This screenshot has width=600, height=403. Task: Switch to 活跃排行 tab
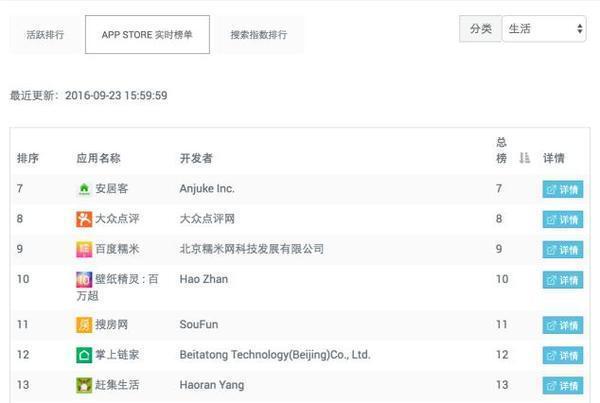tap(45, 35)
